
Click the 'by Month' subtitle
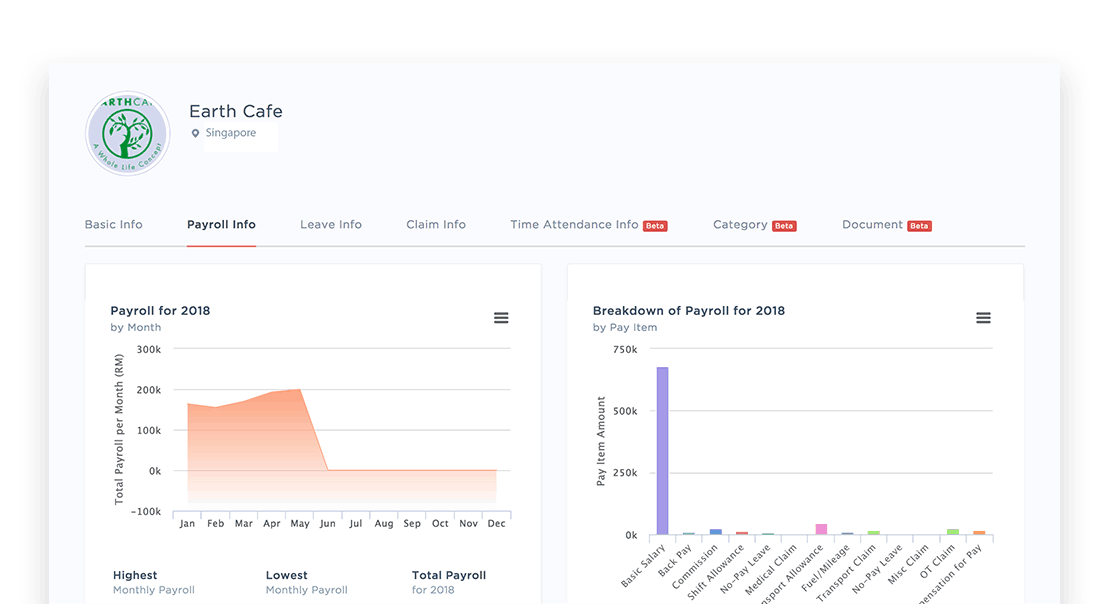[x=136, y=327]
